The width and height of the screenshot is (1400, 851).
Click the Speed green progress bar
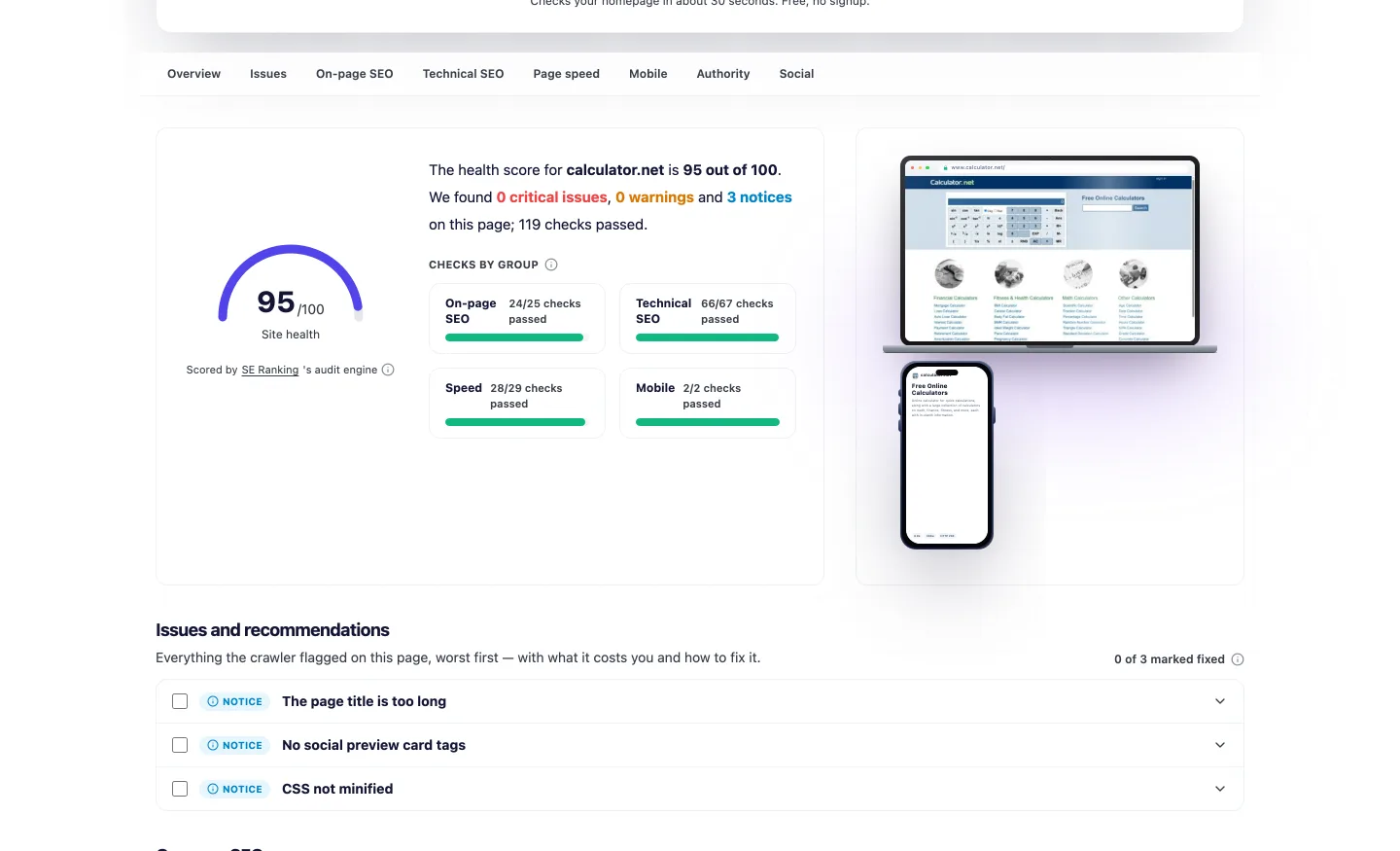click(517, 422)
